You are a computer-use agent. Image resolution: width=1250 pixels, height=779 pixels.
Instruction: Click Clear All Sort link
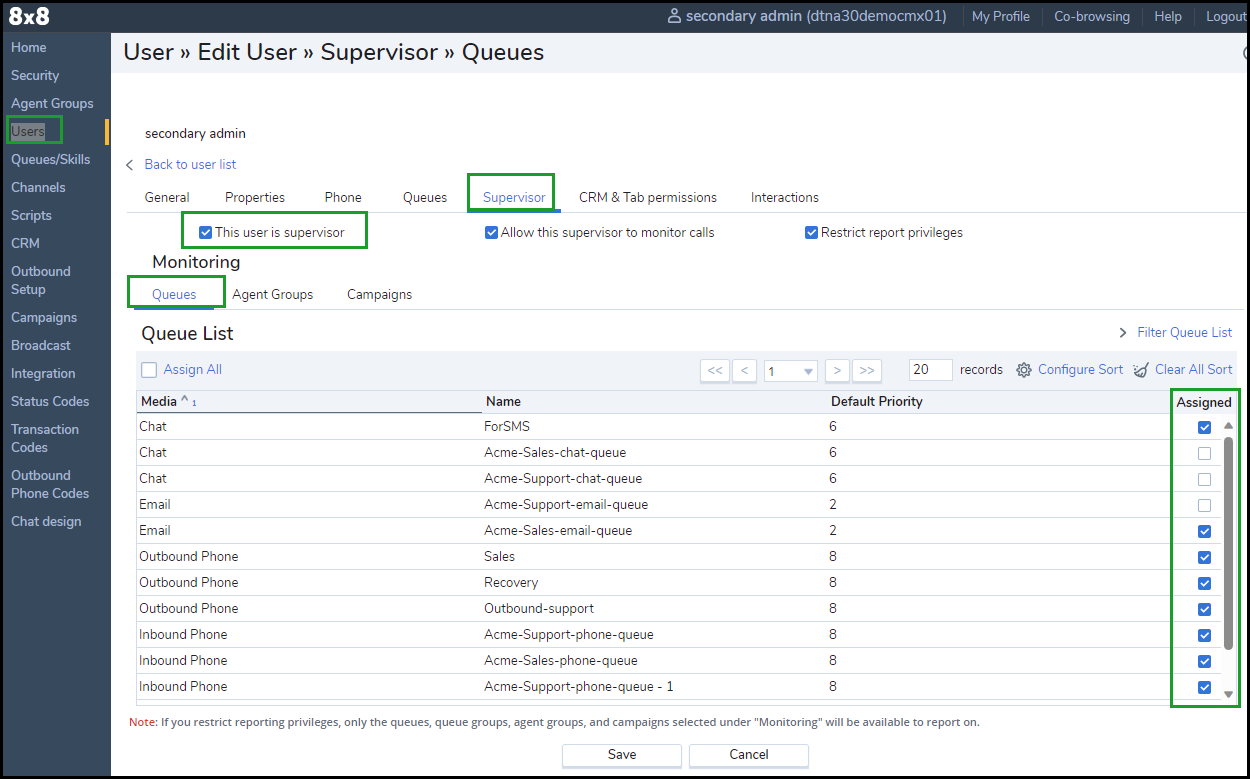tap(1194, 370)
